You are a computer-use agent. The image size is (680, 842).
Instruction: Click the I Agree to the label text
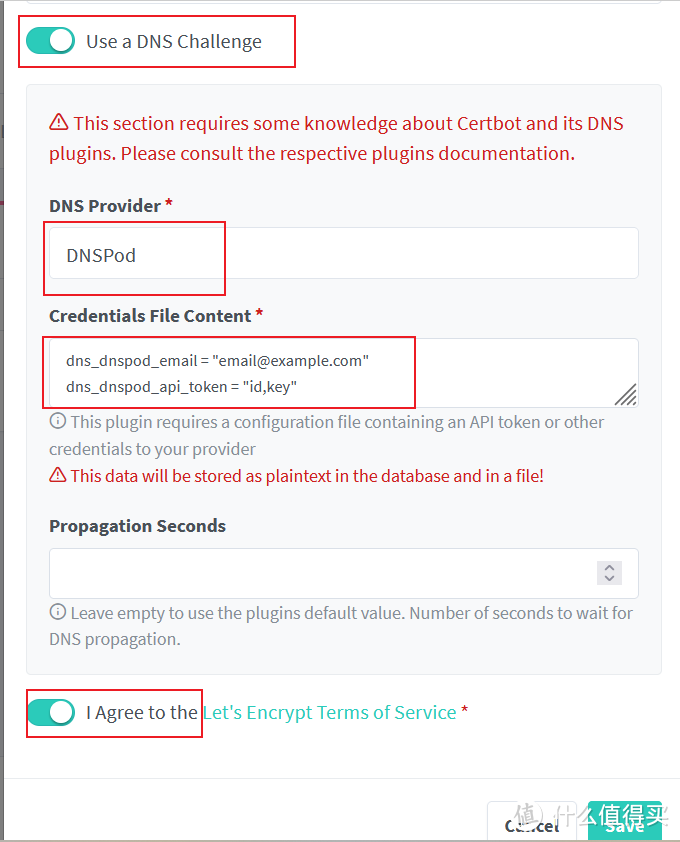point(142,712)
